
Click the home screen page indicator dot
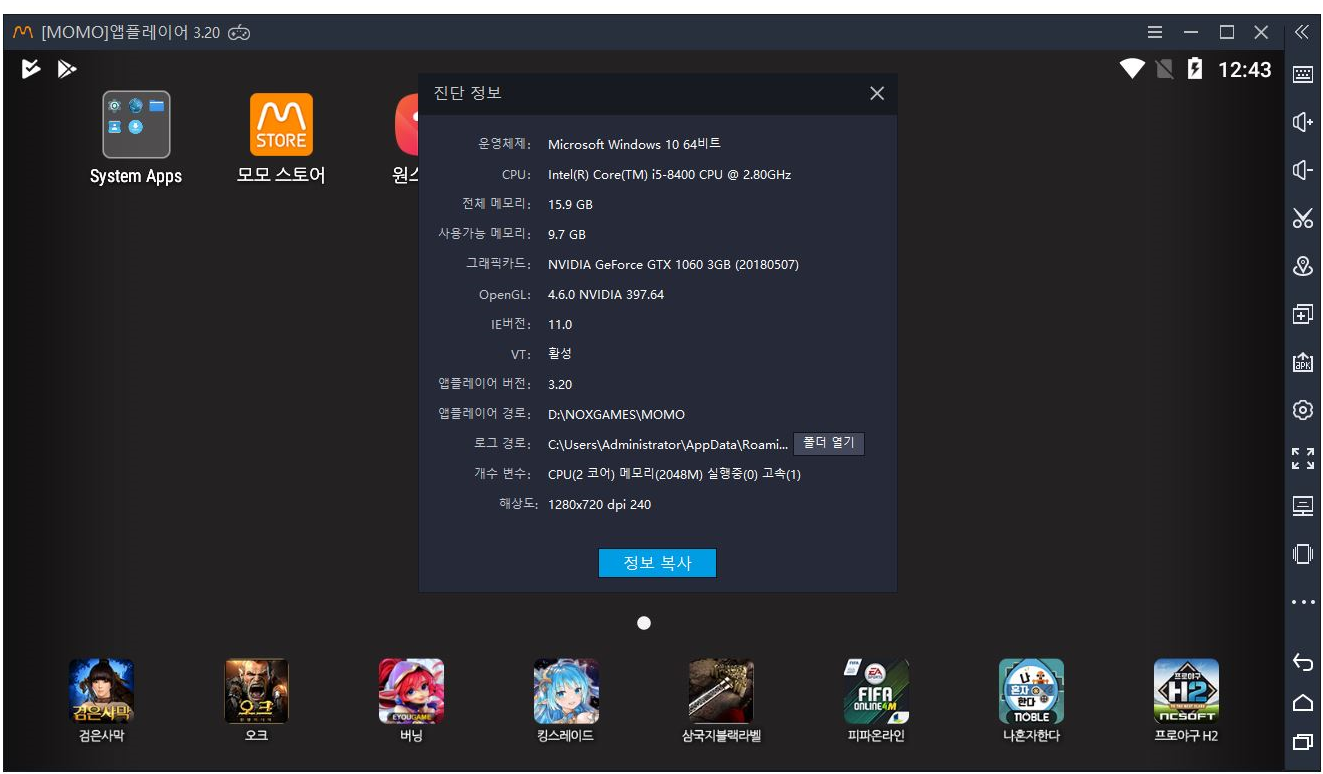click(644, 623)
